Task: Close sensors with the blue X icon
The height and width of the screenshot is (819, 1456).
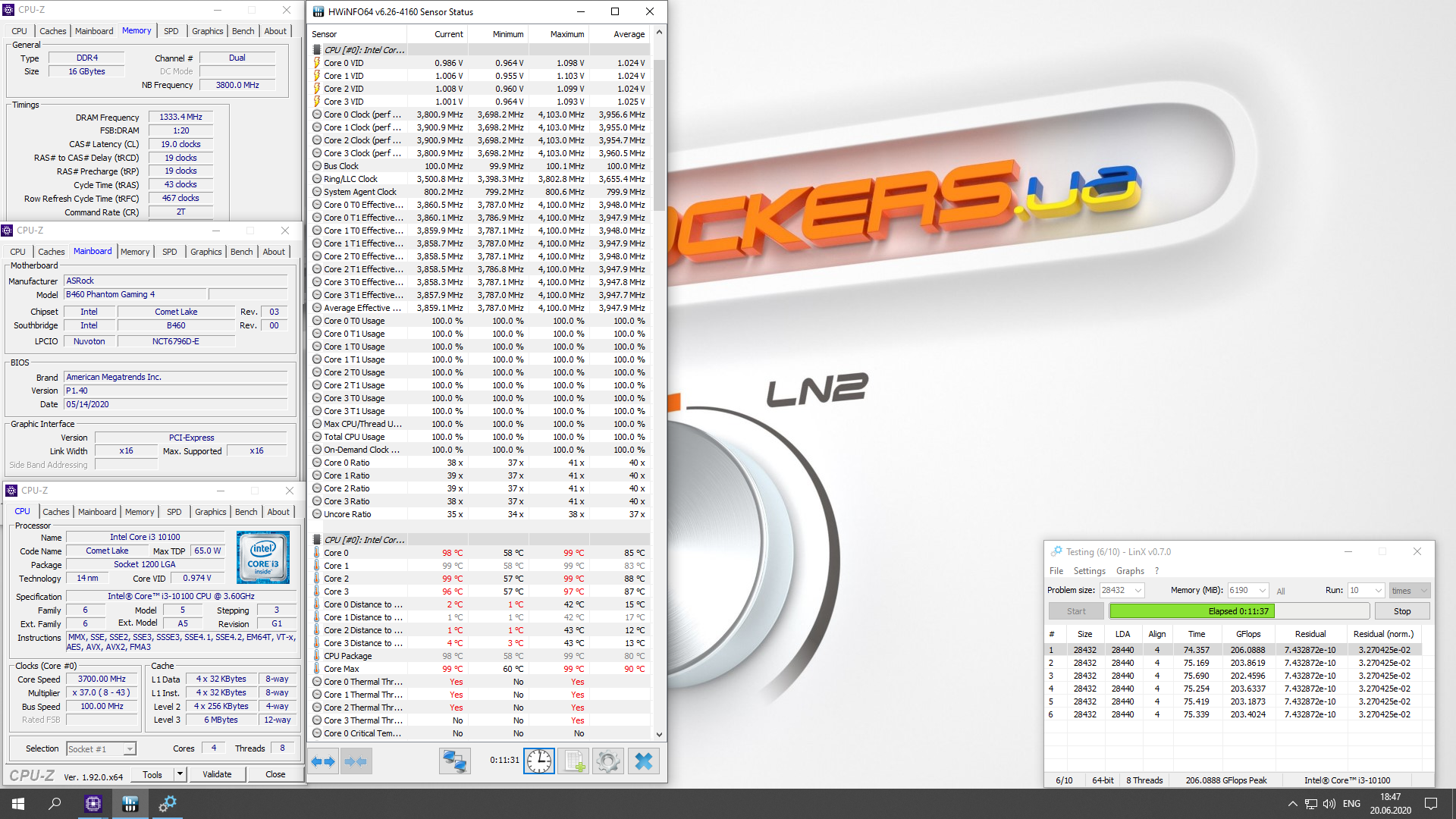Action: [643, 761]
